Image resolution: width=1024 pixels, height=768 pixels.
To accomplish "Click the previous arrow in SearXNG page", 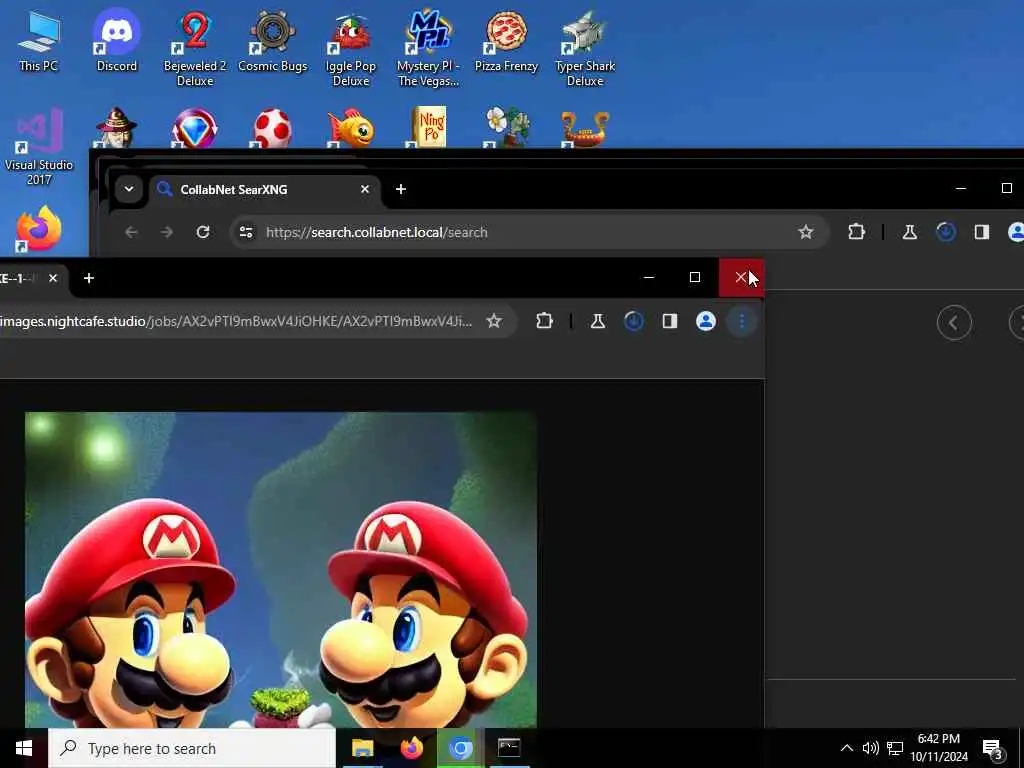I will tap(953, 323).
